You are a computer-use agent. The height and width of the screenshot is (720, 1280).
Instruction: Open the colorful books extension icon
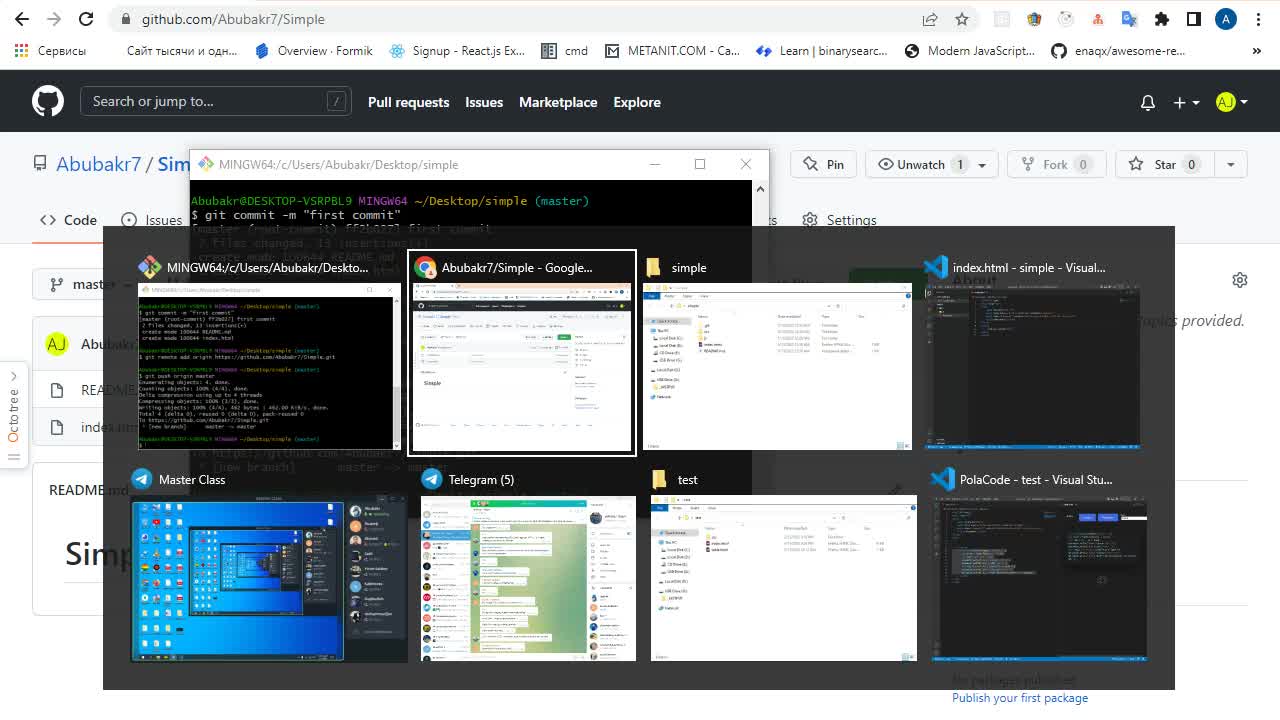point(1034,19)
